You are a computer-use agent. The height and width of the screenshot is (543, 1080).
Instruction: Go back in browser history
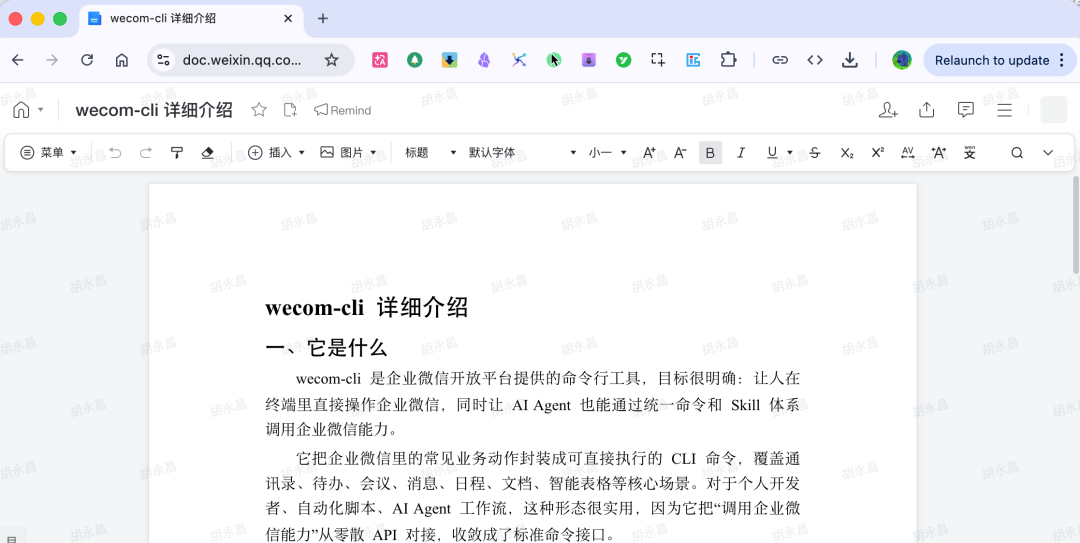18,60
